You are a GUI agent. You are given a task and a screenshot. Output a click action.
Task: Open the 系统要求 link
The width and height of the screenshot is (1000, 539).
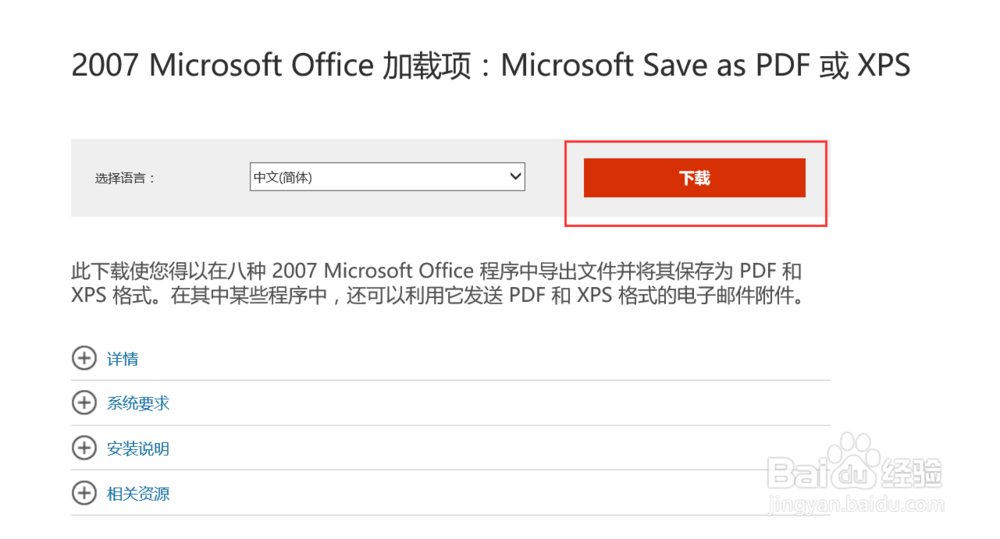(x=138, y=404)
